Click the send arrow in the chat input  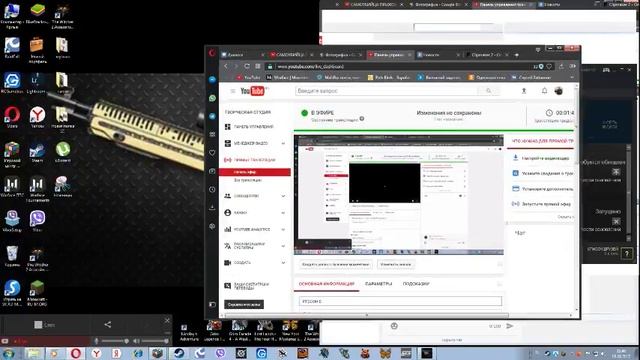(509, 326)
